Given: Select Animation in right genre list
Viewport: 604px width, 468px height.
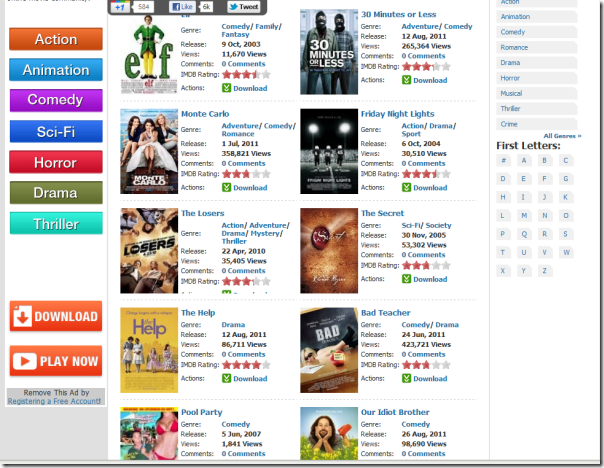Looking at the screenshot, I should pyautogui.click(x=537, y=17).
